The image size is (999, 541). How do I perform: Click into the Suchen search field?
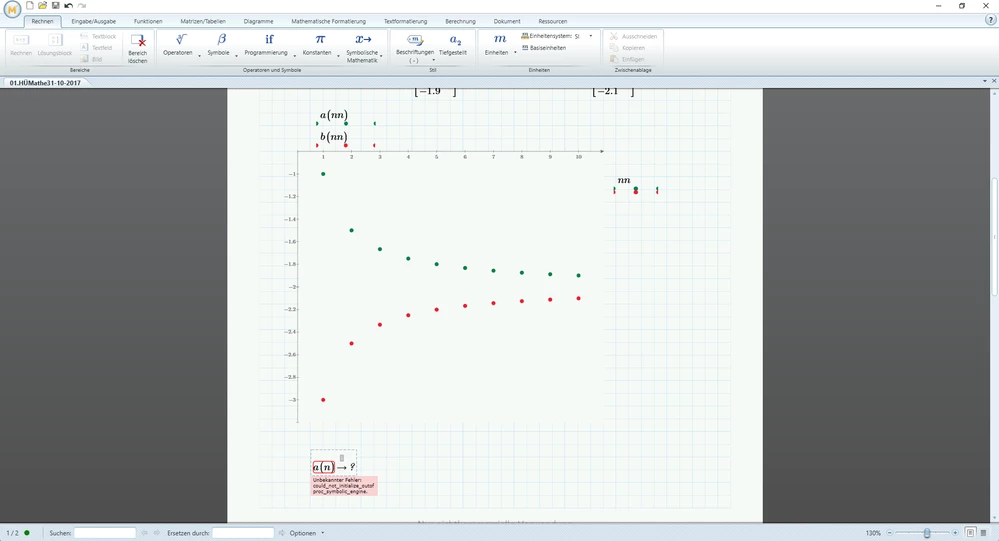pos(105,533)
